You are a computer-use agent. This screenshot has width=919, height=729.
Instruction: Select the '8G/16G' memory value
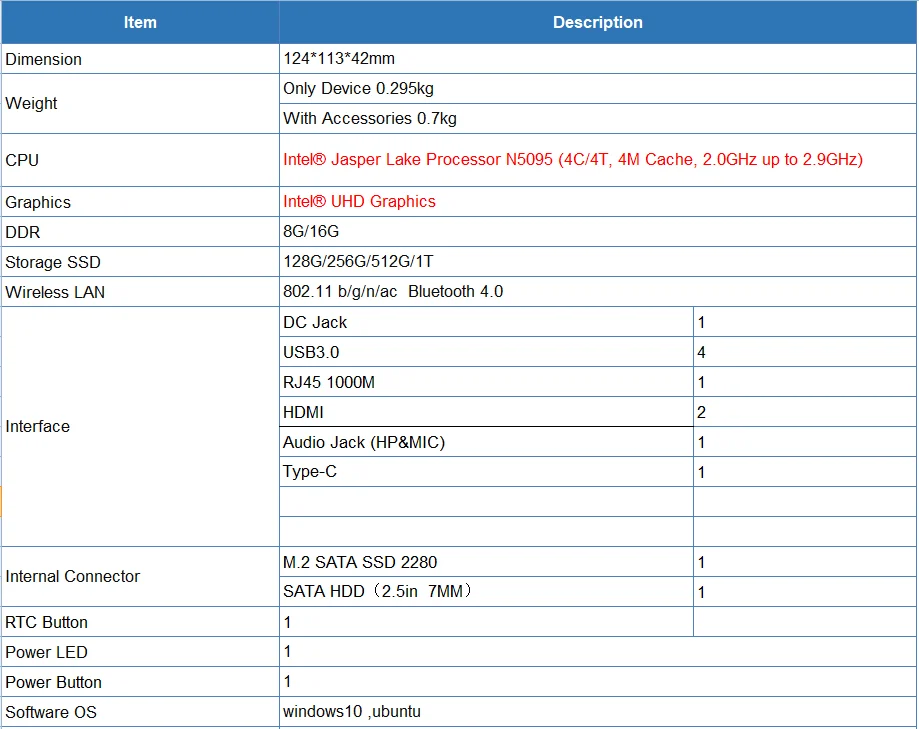pos(311,231)
